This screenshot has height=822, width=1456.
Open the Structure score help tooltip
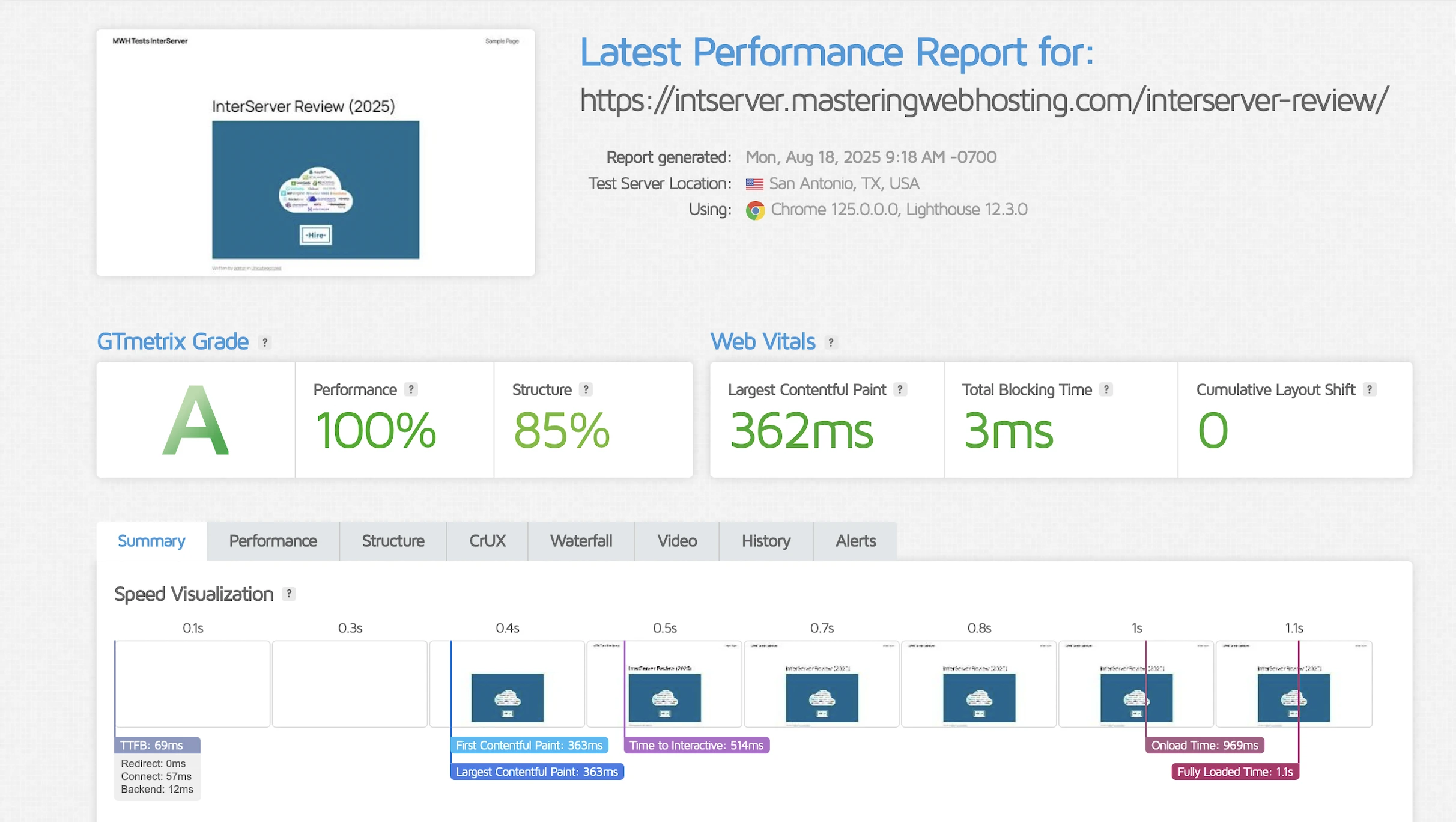point(586,389)
